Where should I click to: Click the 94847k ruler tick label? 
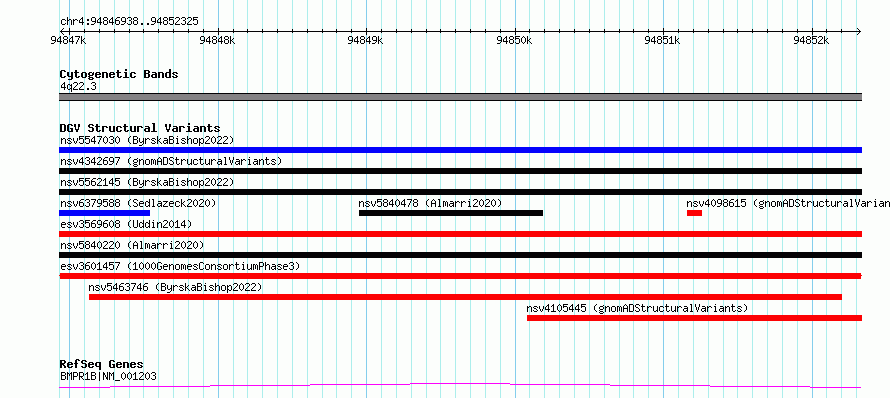68,40
